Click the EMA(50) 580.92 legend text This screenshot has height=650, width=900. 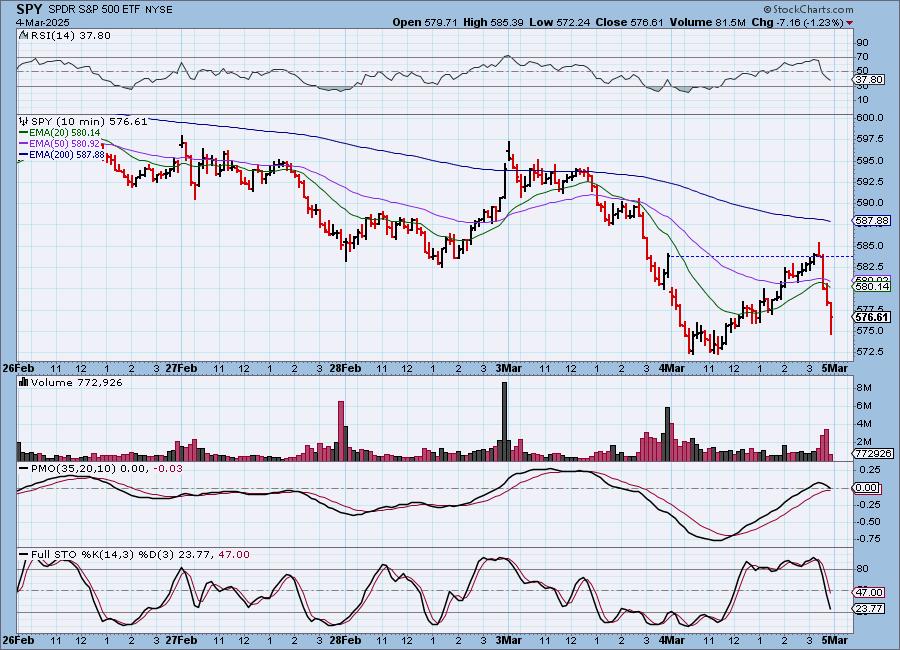(64, 144)
